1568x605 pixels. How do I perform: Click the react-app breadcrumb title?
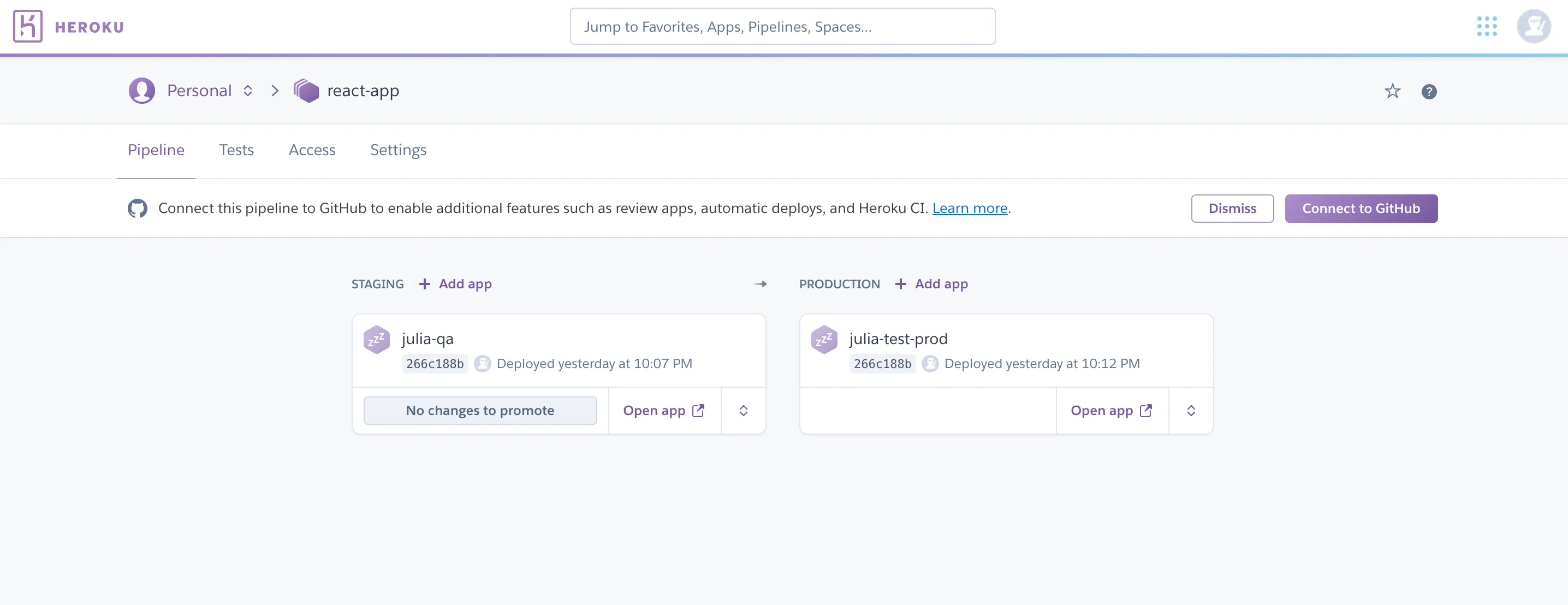click(x=363, y=91)
